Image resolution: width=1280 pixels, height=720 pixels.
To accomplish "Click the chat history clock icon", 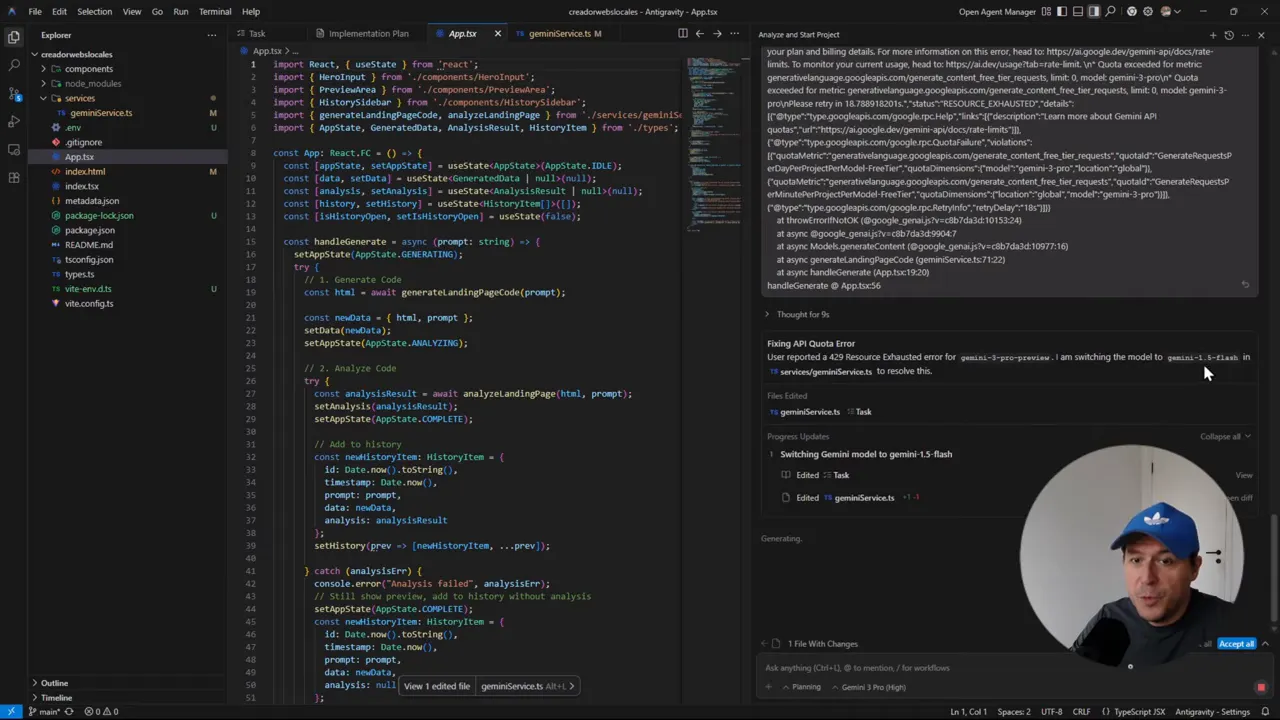I will 1229,35.
